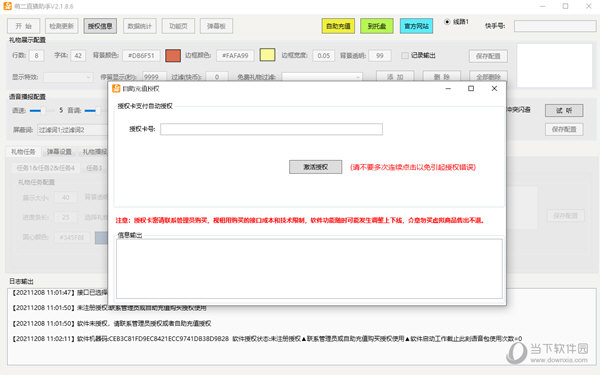This screenshot has height=375, width=600.
Task: Click the 试听 button
Action: (564, 110)
